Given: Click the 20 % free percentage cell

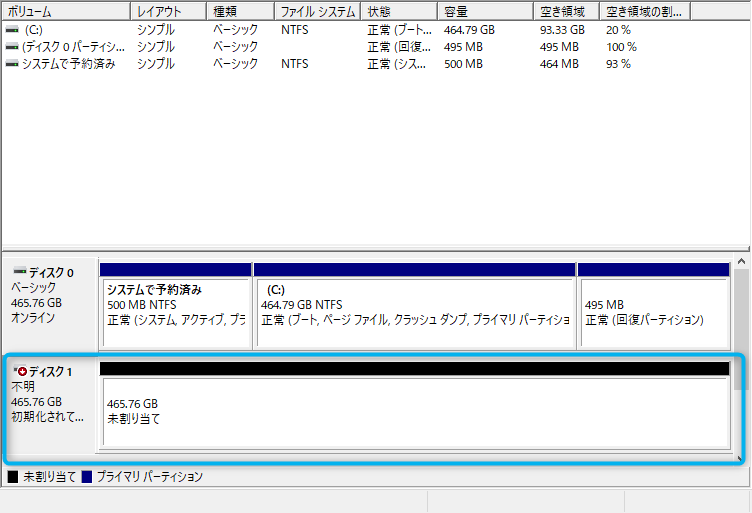Looking at the screenshot, I should tap(618, 30).
